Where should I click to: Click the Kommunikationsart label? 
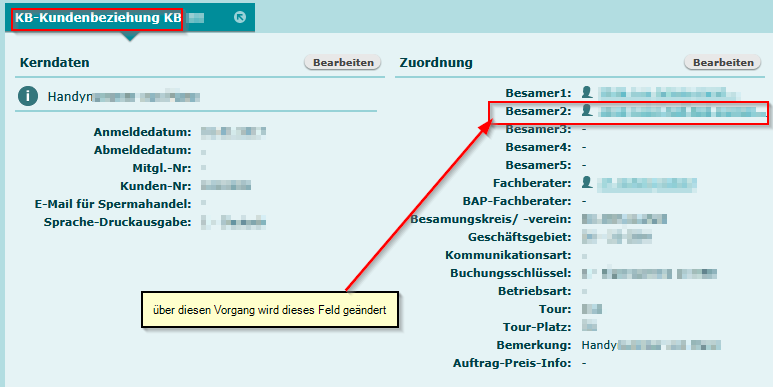point(508,255)
